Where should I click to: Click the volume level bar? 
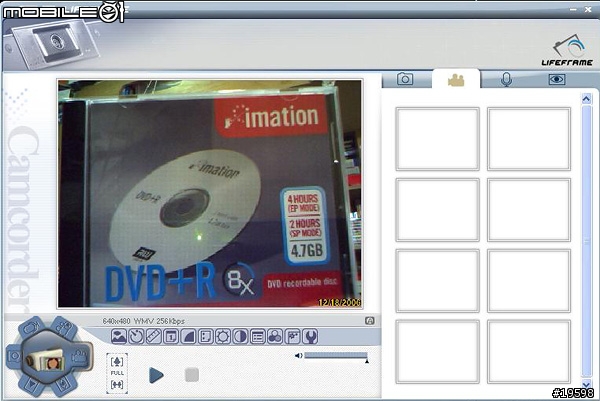tap(336, 355)
